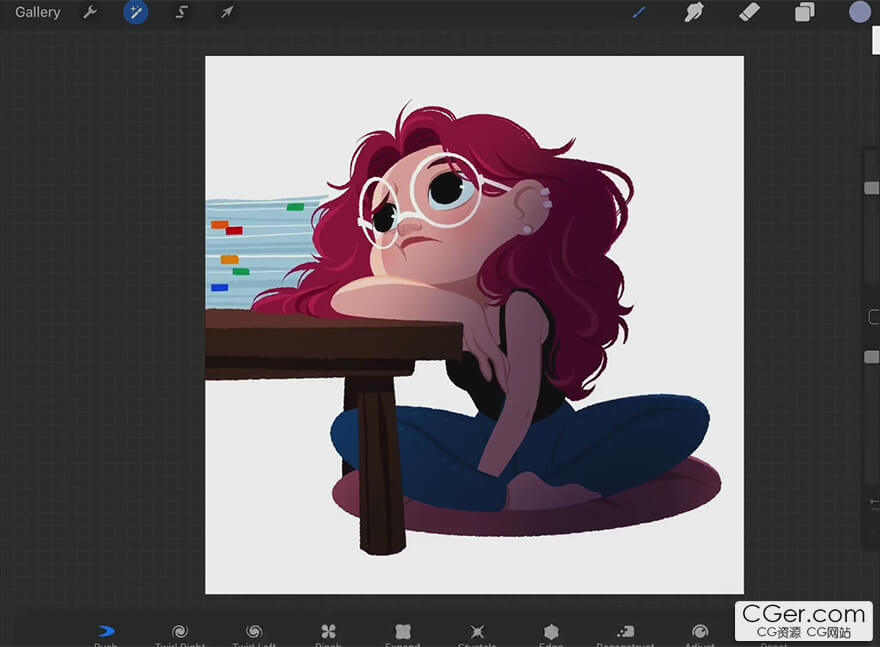This screenshot has width=880, height=647.
Task: Open the Layers panel
Action: (x=804, y=12)
